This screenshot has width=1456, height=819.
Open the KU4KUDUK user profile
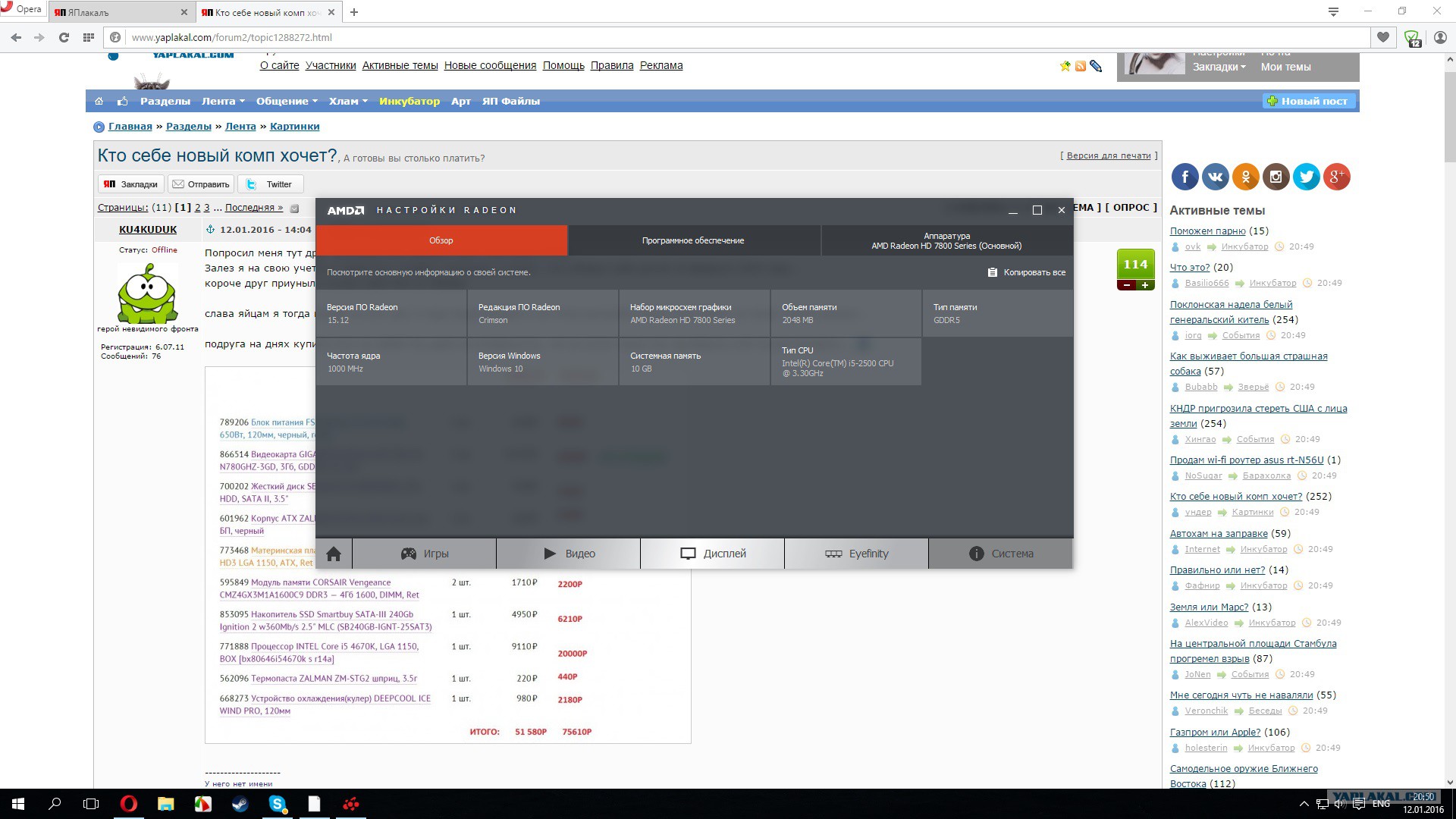click(x=148, y=230)
